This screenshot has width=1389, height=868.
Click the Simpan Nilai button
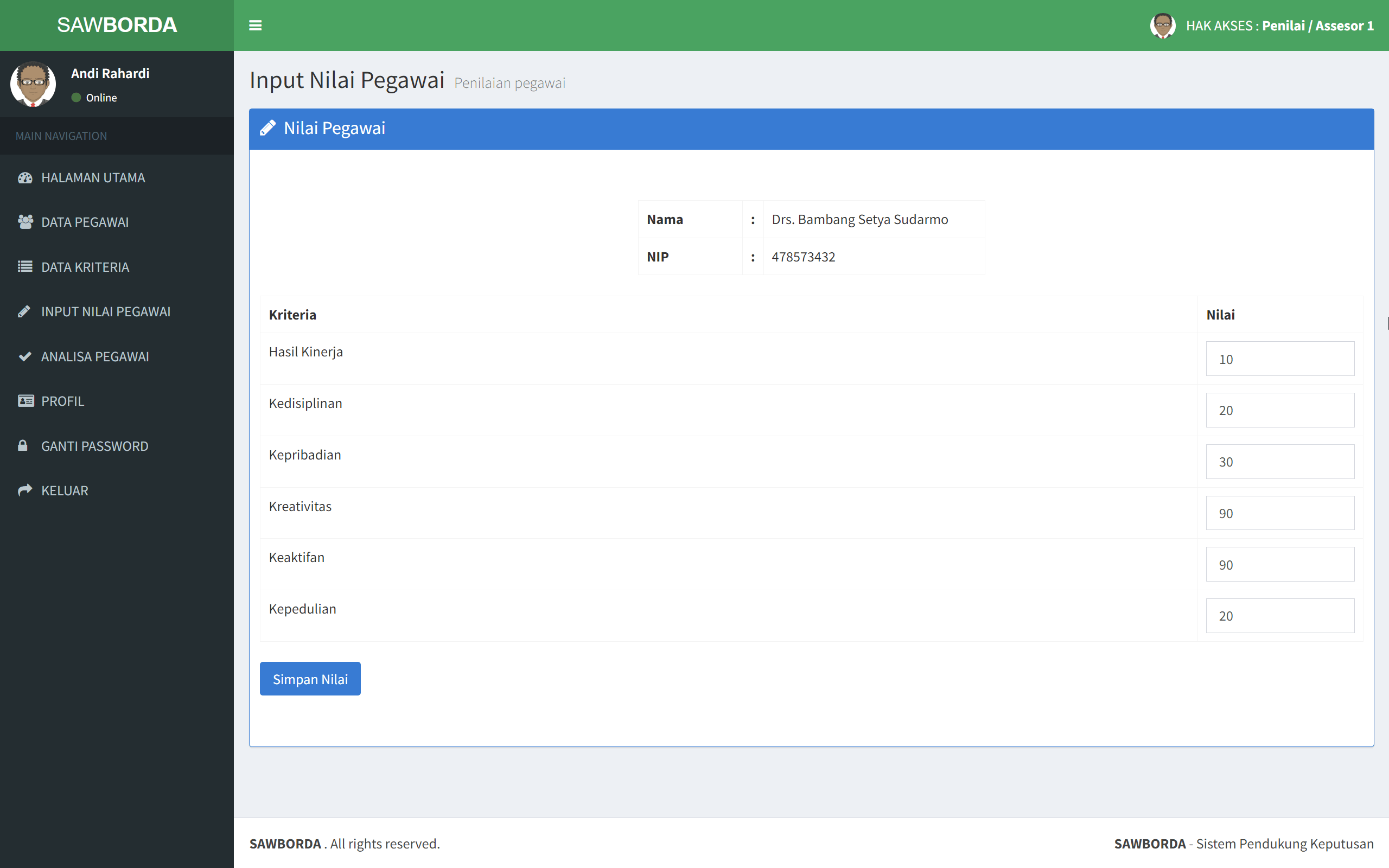tap(309, 679)
